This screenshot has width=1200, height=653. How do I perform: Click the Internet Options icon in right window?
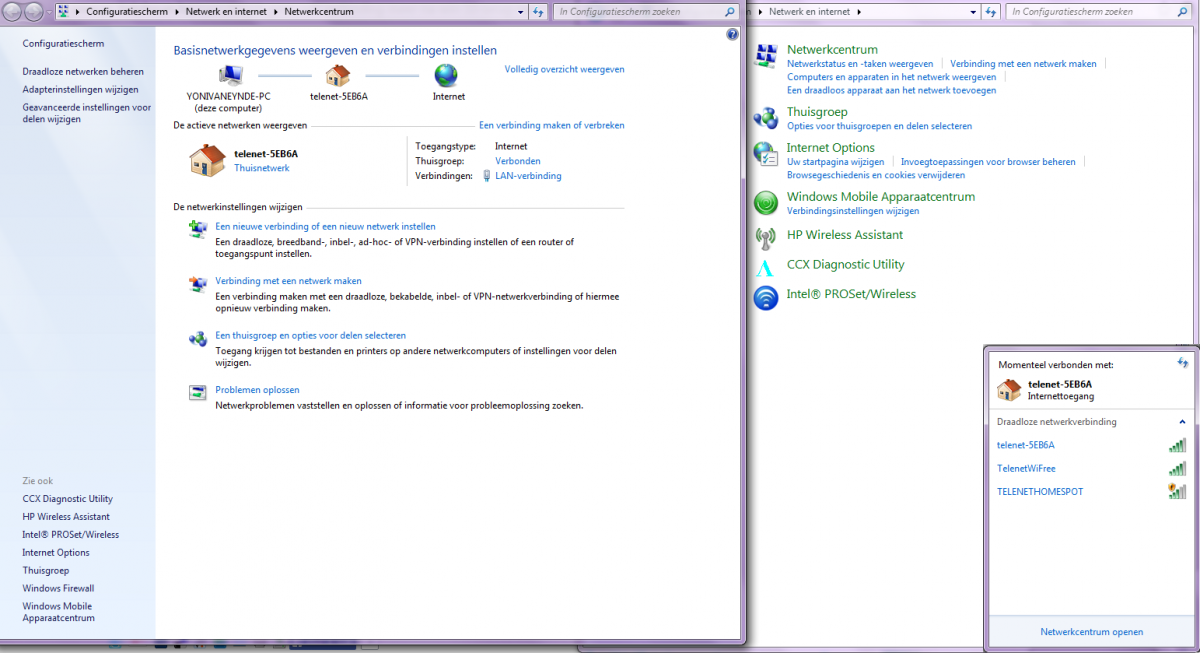766,154
